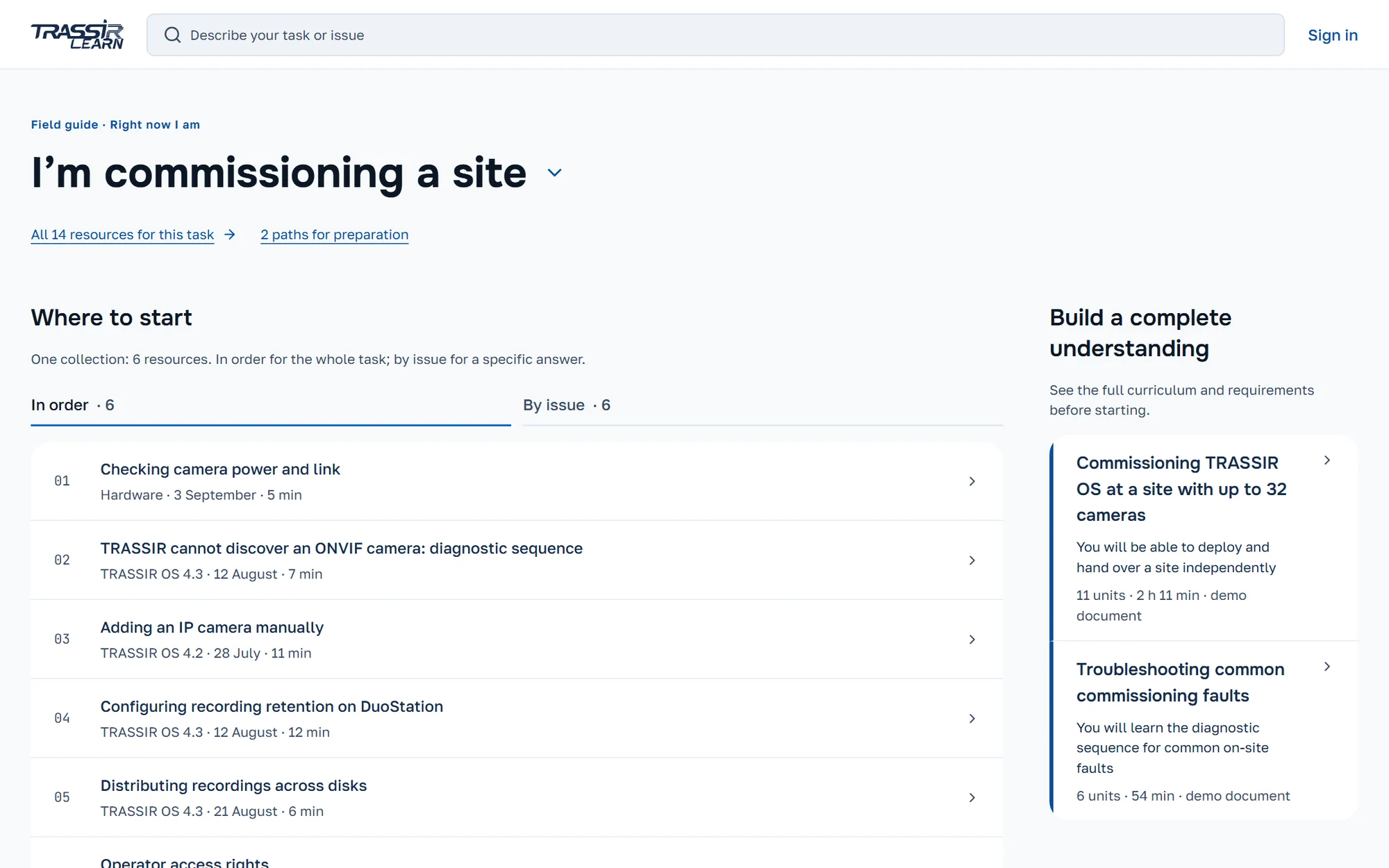The image size is (1389, 868).
Task: Open Configuring recording retention on DuoStation
Action: click(x=272, y=707)
